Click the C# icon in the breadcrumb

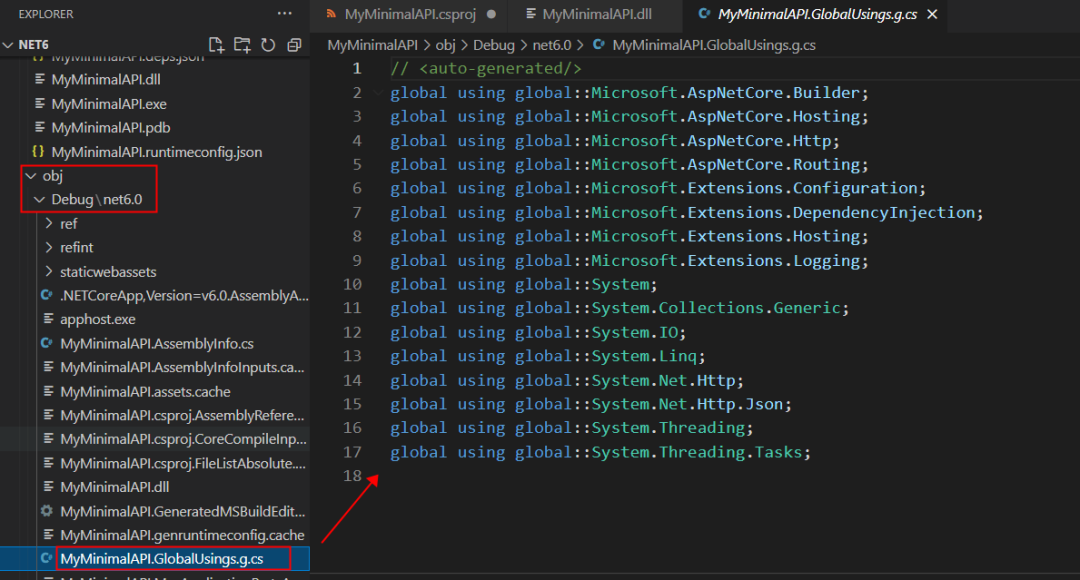599,45
